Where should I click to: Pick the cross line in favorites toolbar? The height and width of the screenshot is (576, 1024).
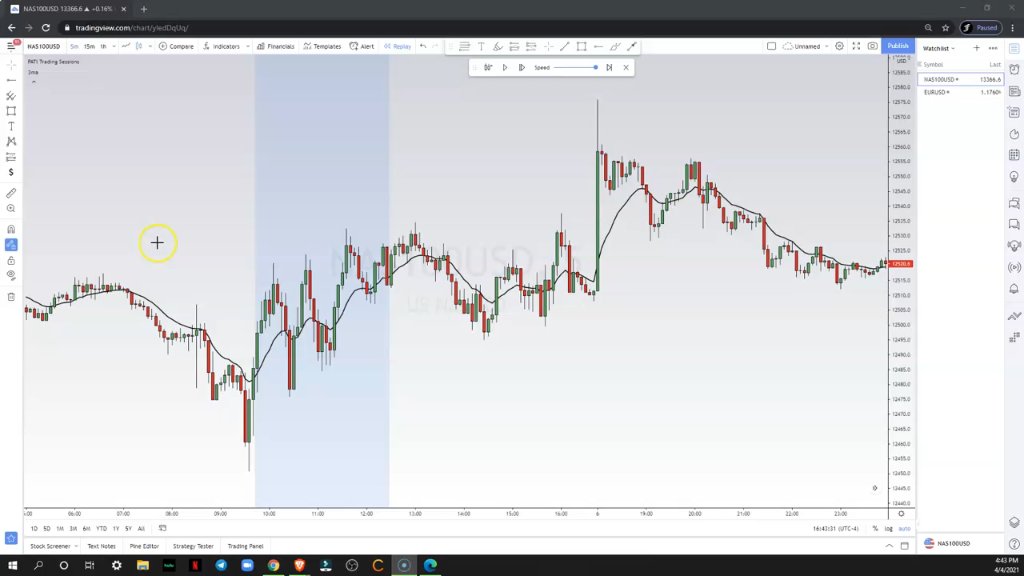tap(548, 46)
